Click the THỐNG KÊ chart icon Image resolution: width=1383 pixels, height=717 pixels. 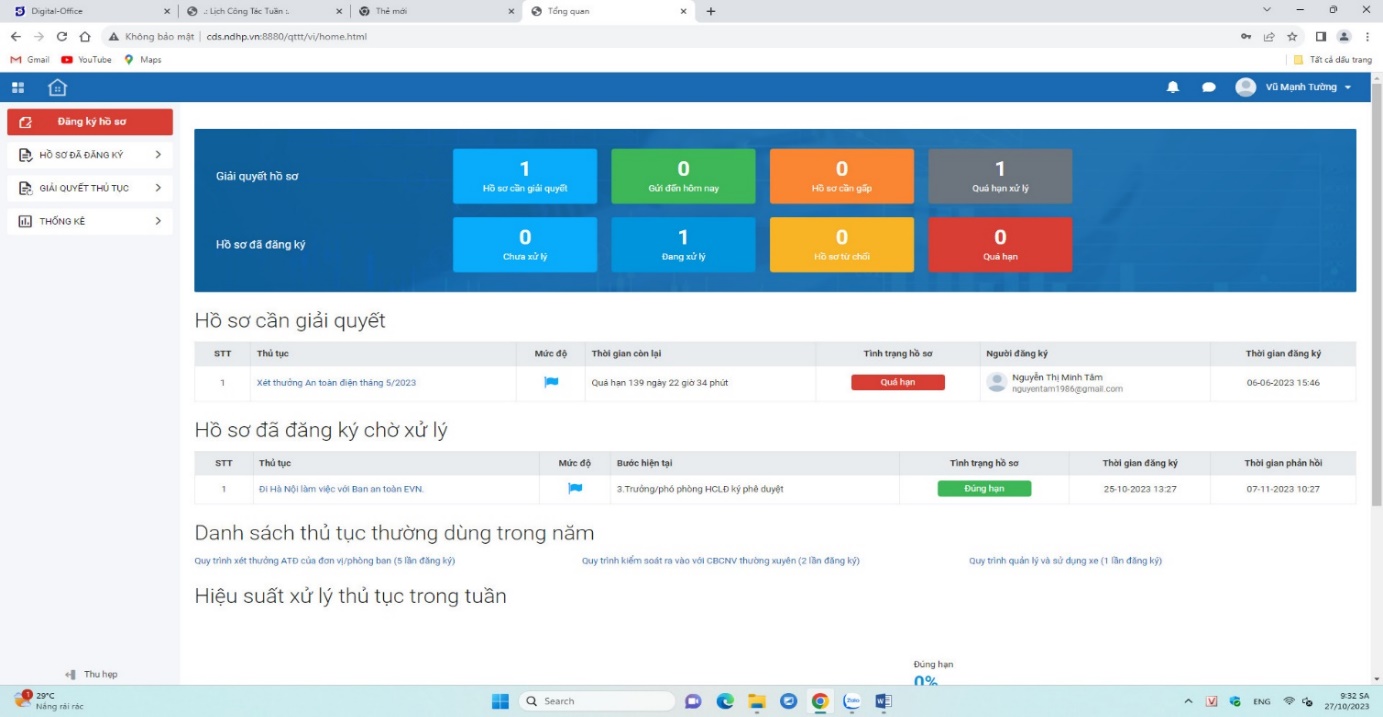point(26,221)
